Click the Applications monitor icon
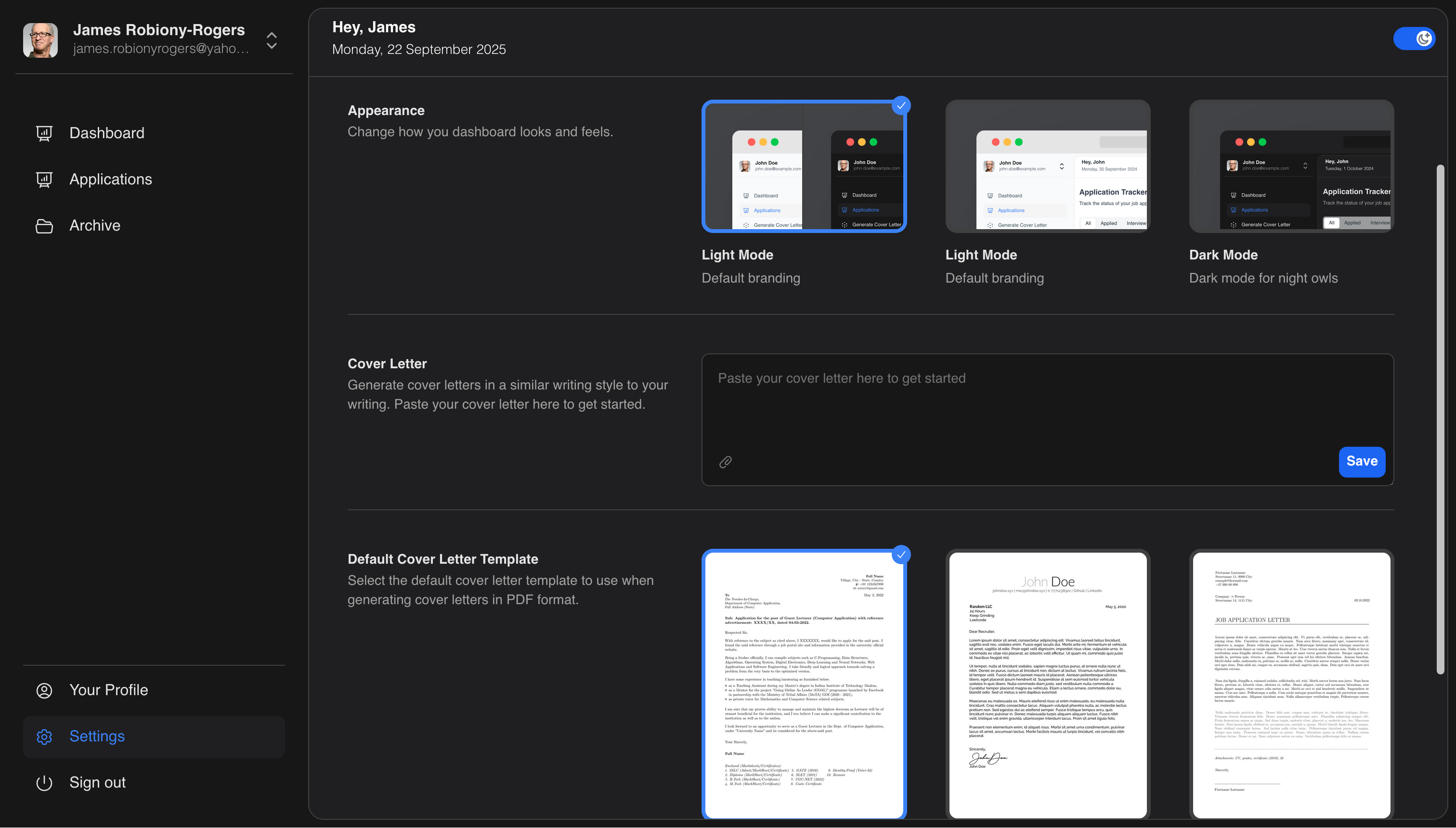The width and height of the screenshot is (1456, 828). [44, 179]
